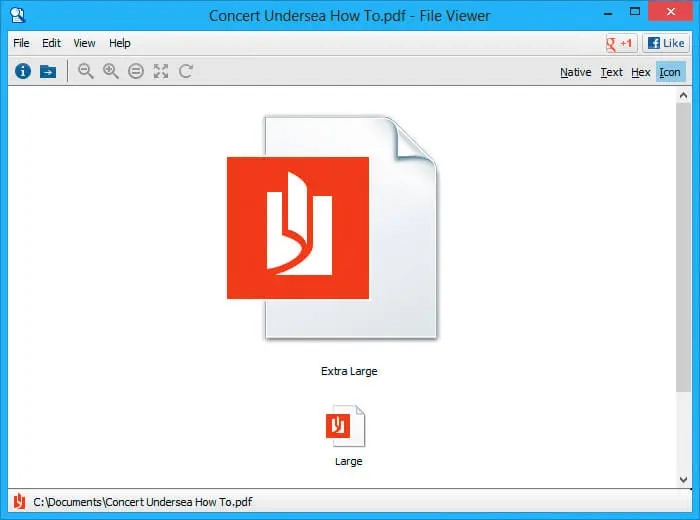Screen dimensions: 700x520
Task: Click the rotate icon in toolbar
Action: [186, 71]
